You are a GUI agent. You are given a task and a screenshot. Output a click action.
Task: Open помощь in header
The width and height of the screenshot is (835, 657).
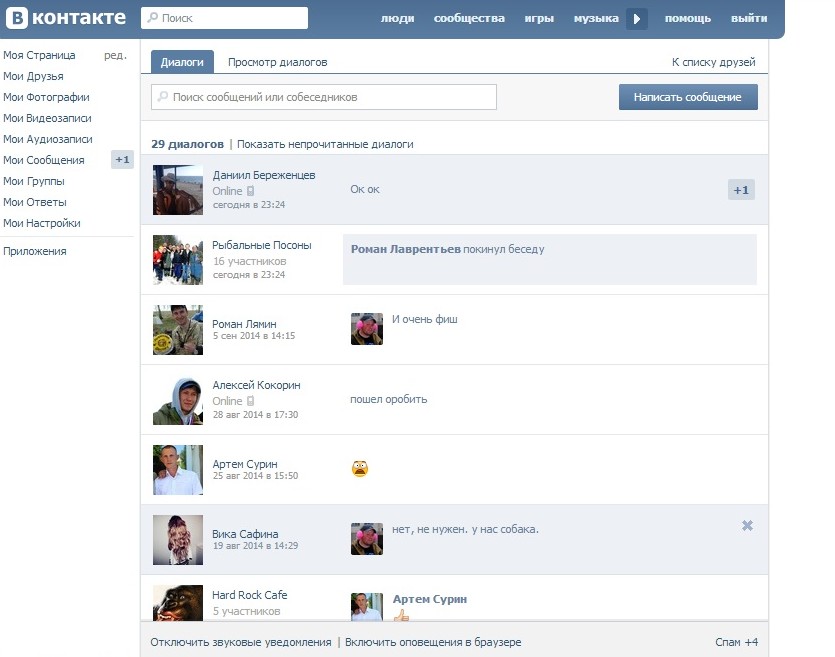687,18
